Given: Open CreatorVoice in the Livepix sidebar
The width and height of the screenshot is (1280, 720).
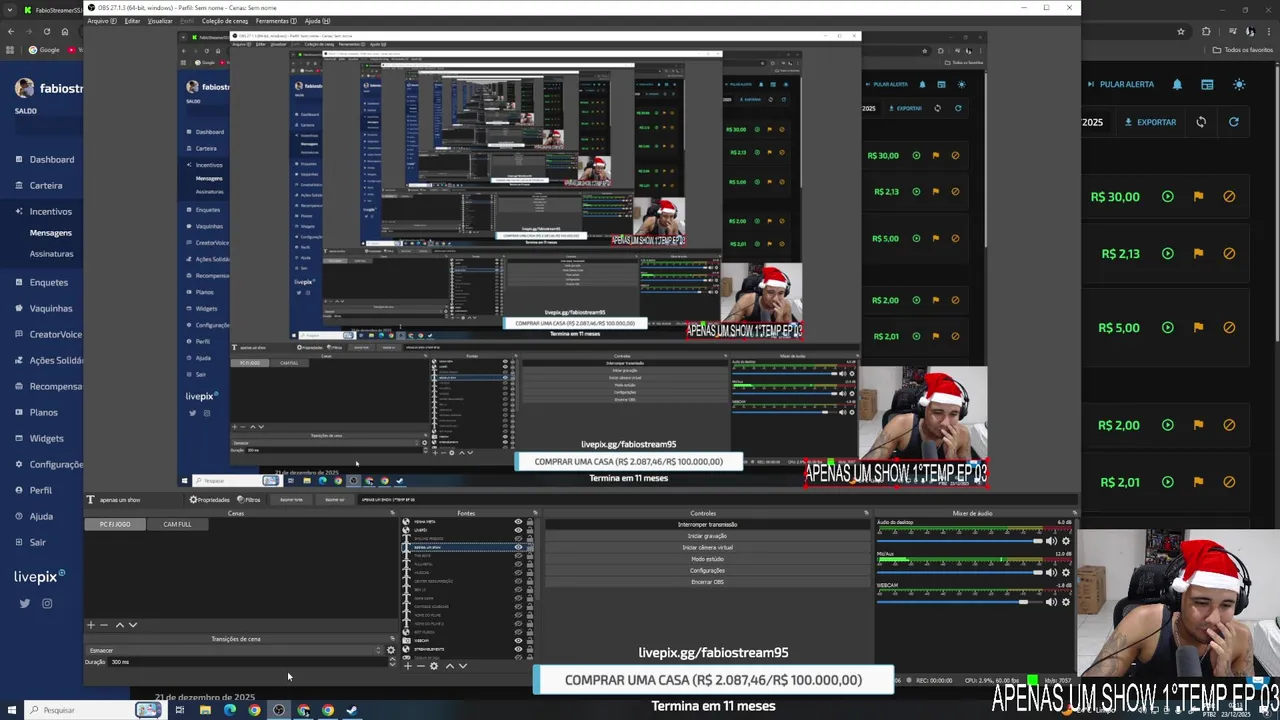Looking at the screenshot, I should coord(55,334).
